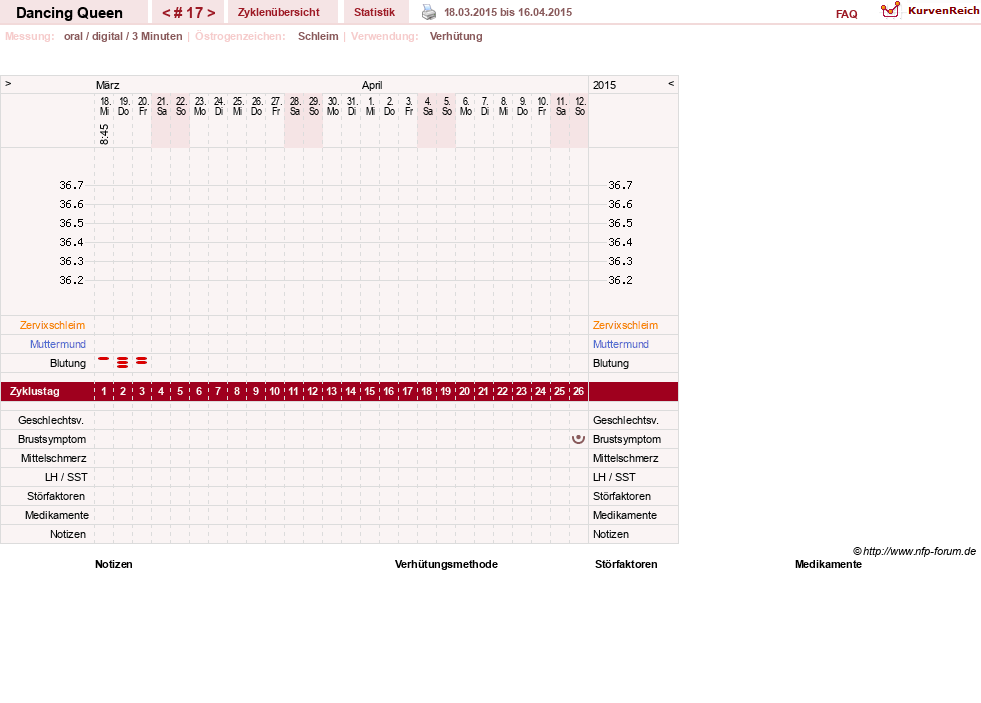Click the left Störfaktoren row label
This screenshot has height=703, width=981.
56,496
